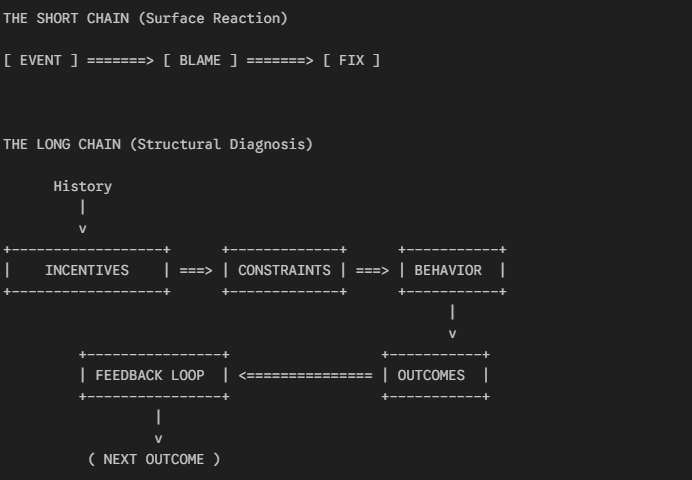Click the arrow from CONSTRAINTS to BEHAVIOR
The width and height of the screenshot is (692, 480).
(373, 270)
